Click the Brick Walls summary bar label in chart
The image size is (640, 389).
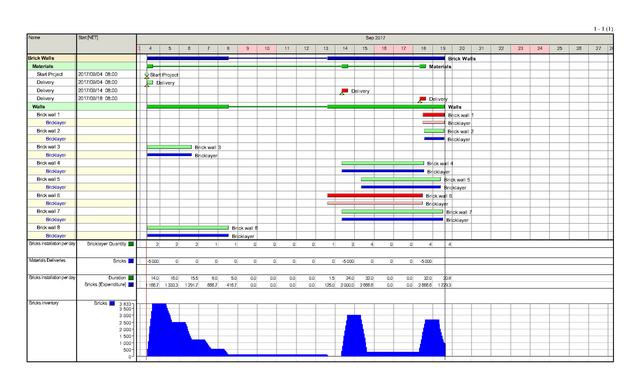pos(462,59)
